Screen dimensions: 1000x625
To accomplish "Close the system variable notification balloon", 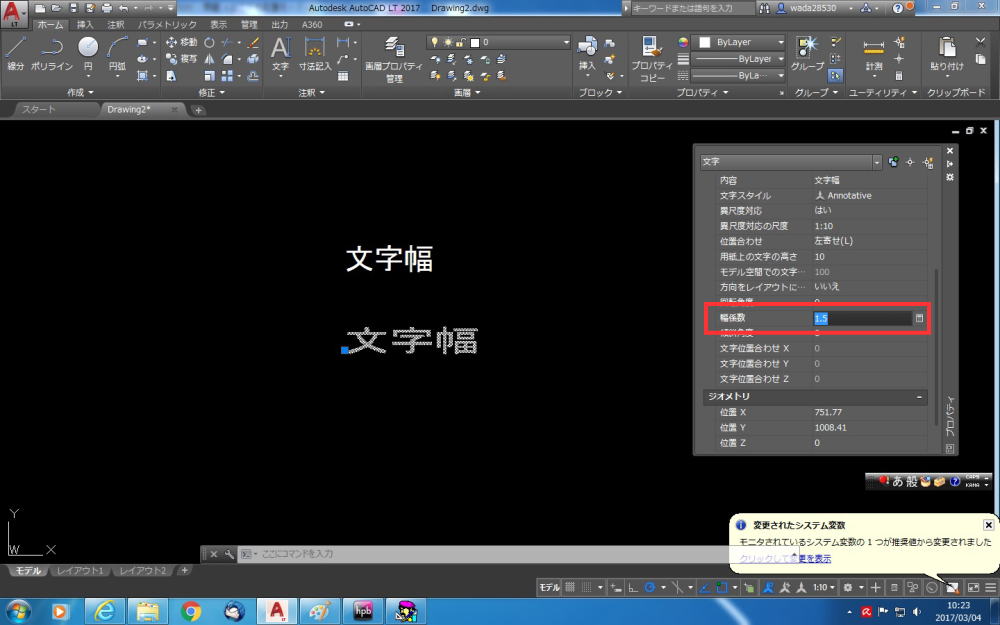I will click(x=988, y=525).
